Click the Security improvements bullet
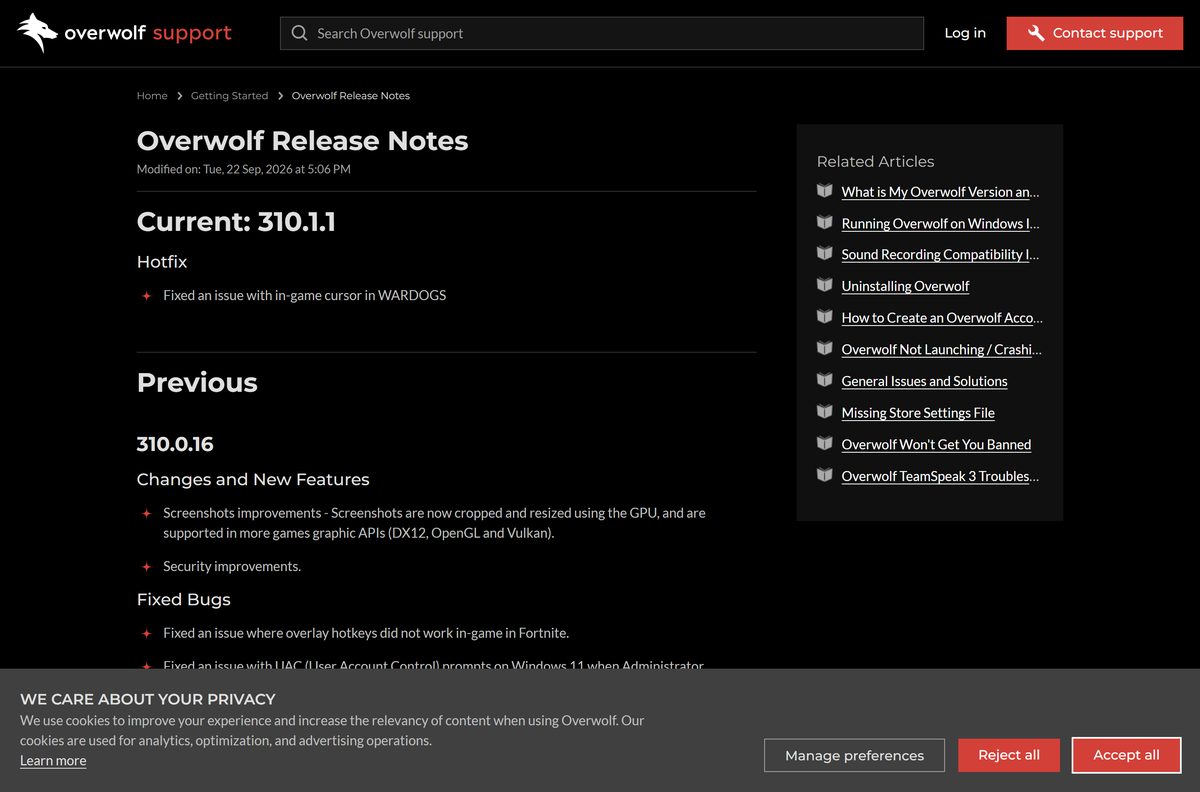This screenshot has height=792, width=1200. coord(232,566)
